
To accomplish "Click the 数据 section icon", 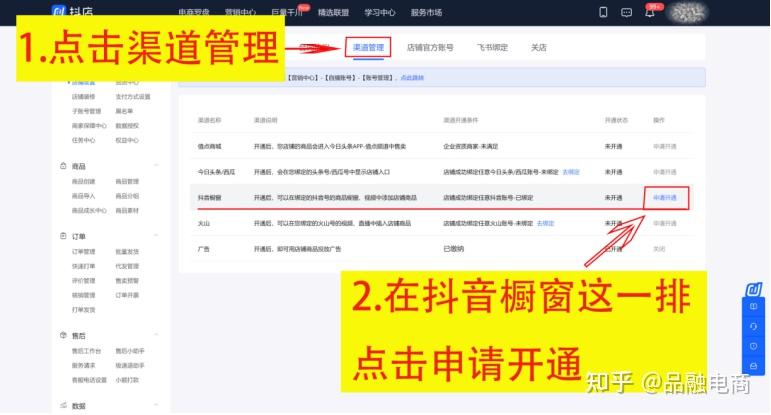I will click(63, 406).
